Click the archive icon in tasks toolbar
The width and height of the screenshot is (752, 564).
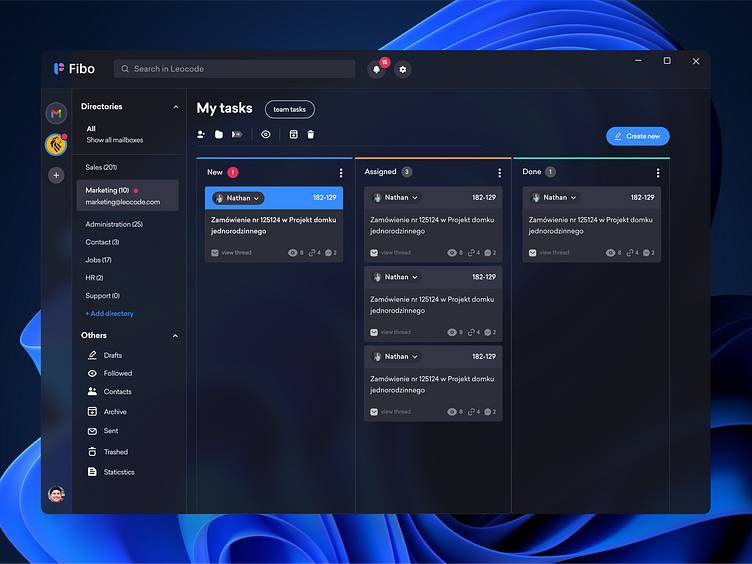click(x=294, y=134)
